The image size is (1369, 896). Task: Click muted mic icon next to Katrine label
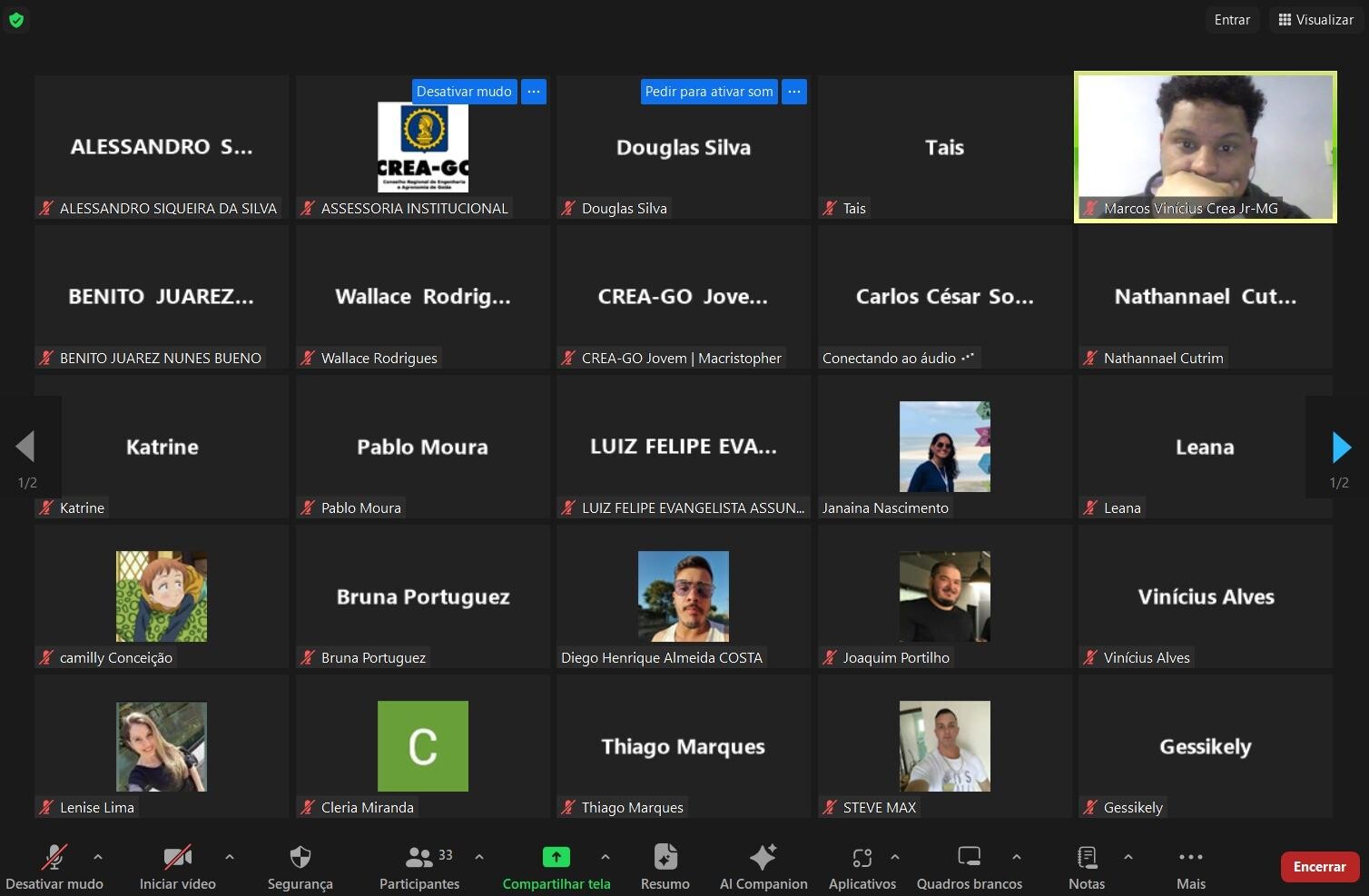[x=46, y=507]
